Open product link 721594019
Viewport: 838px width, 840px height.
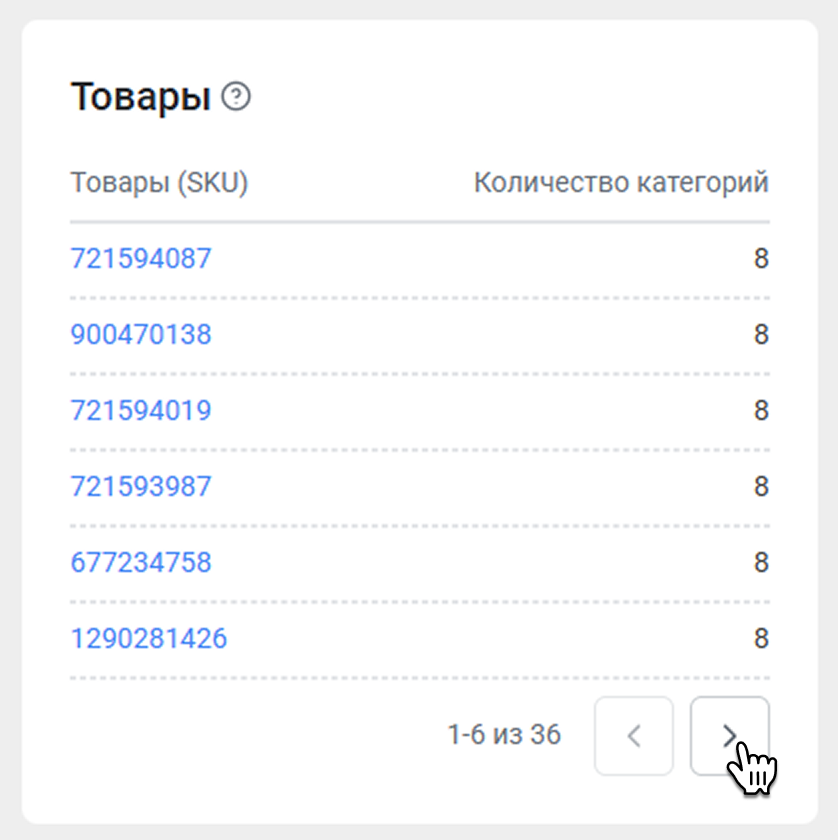pos(141,410)
